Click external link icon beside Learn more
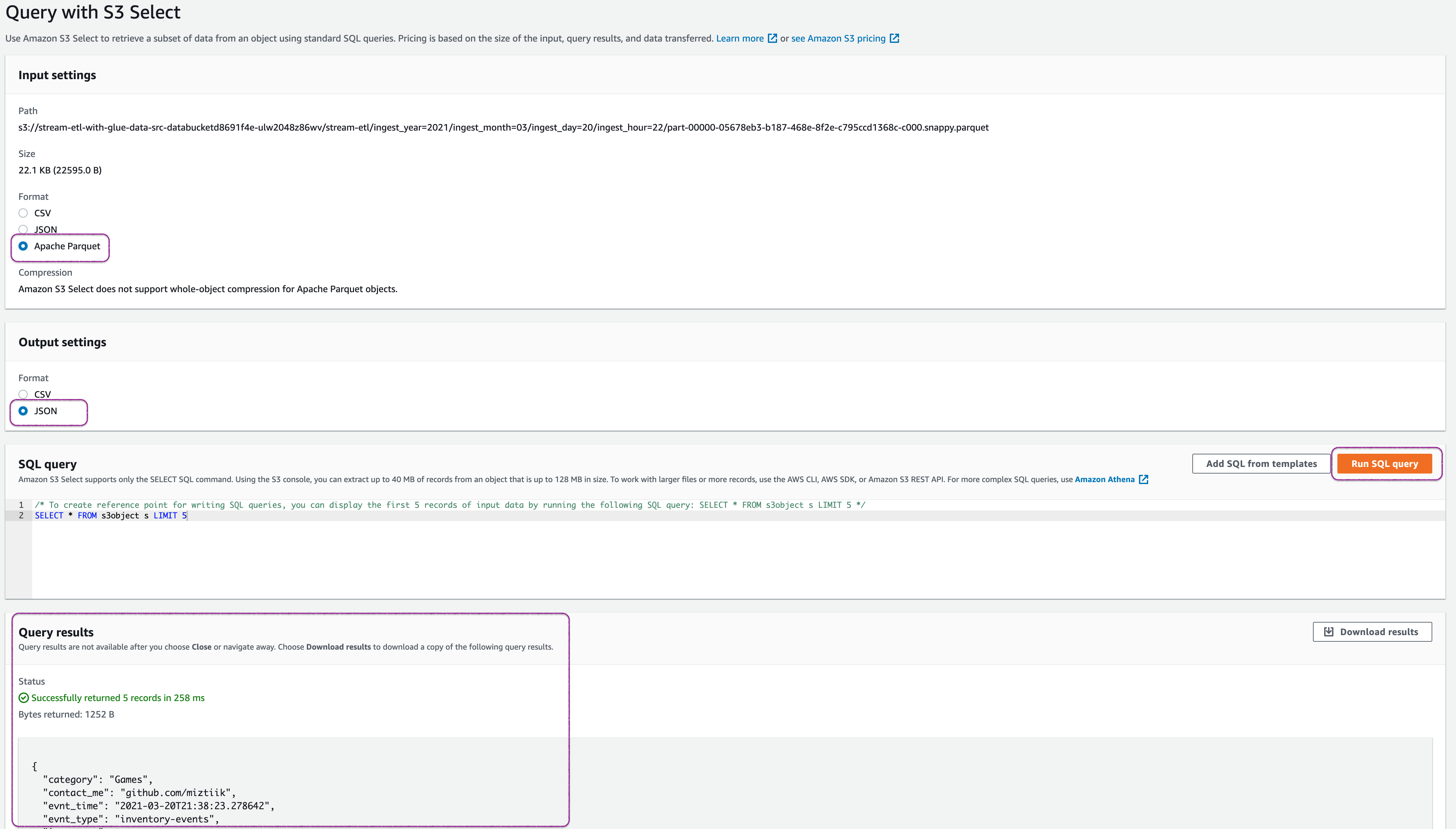The height and width of the screenshot is (829, 1456). pos(772,38)
